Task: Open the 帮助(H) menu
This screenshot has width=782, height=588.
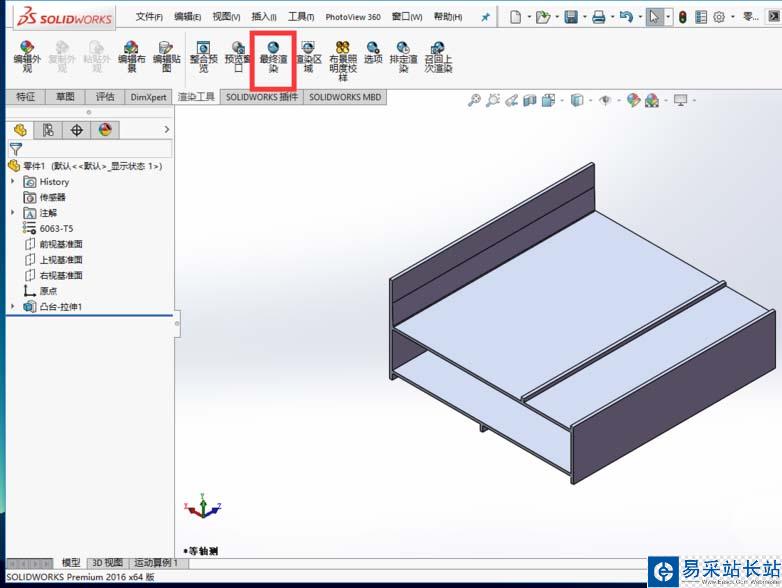Action: tap(447, 17)
